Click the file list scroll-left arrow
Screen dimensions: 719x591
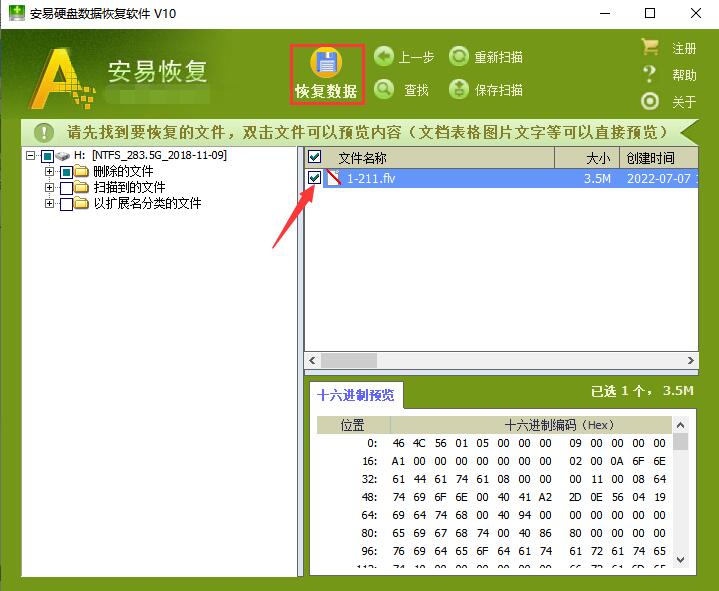(313, 360)
